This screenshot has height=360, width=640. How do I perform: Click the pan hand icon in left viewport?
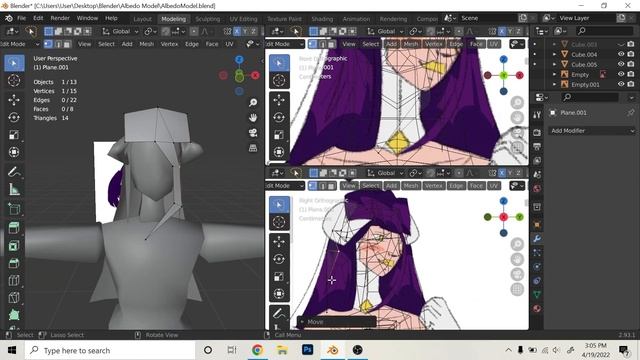[253, 118]
